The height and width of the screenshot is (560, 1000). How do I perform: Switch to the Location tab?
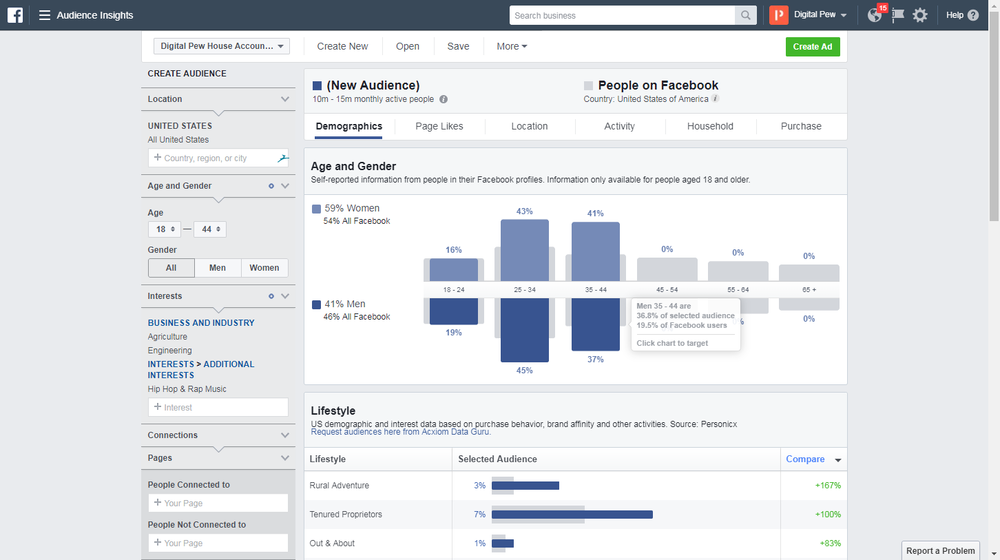coord(529,126)
